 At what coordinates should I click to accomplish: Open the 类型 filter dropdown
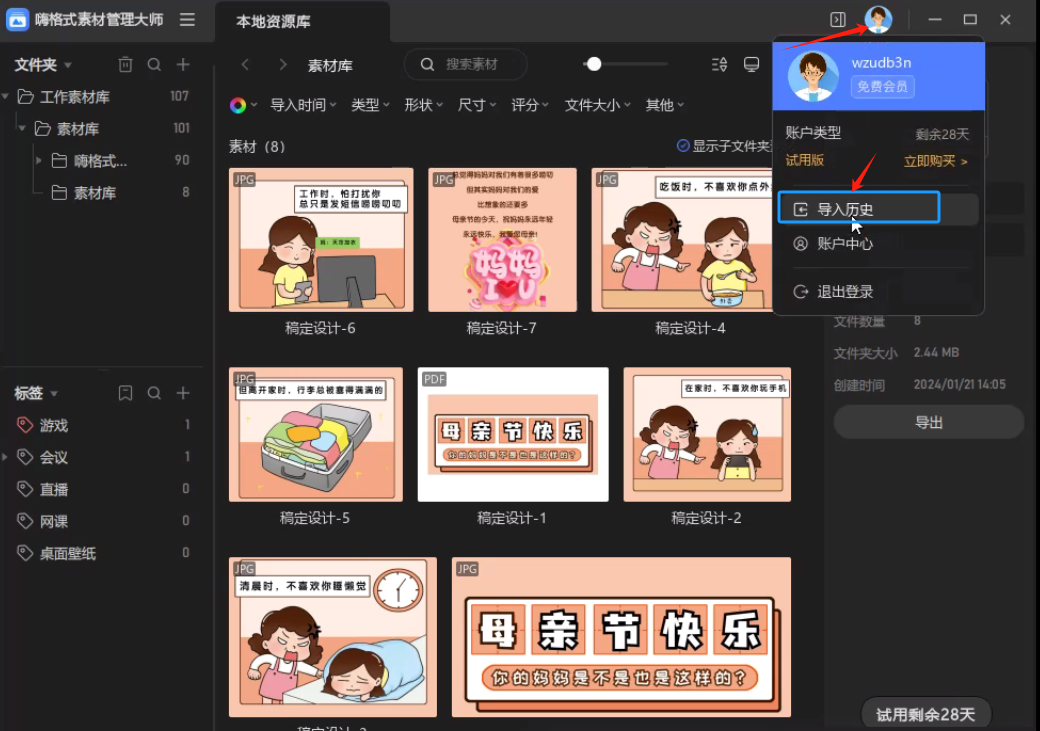click(370, 105)
